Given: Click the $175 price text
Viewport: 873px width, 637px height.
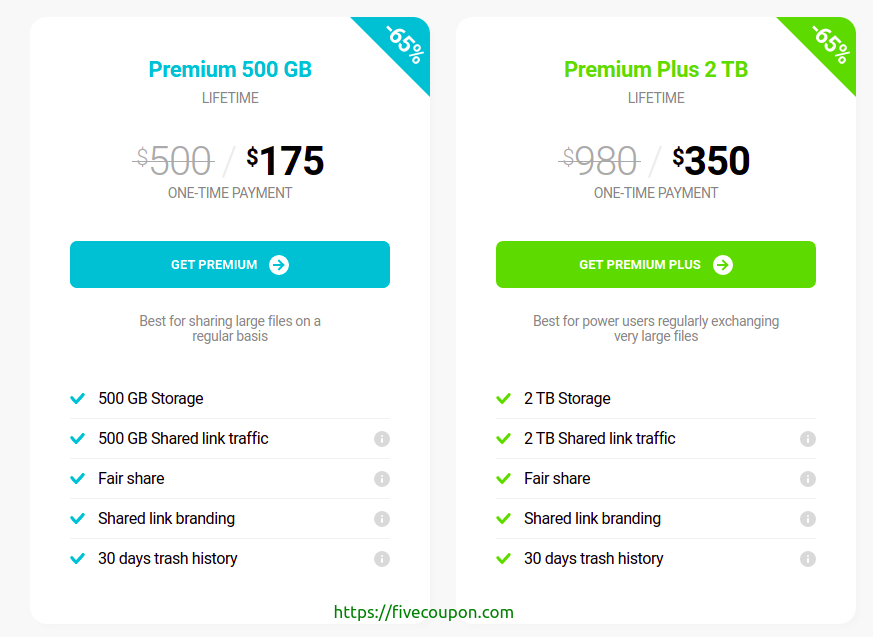Looking at the screenshot, I should click(285, 160).
